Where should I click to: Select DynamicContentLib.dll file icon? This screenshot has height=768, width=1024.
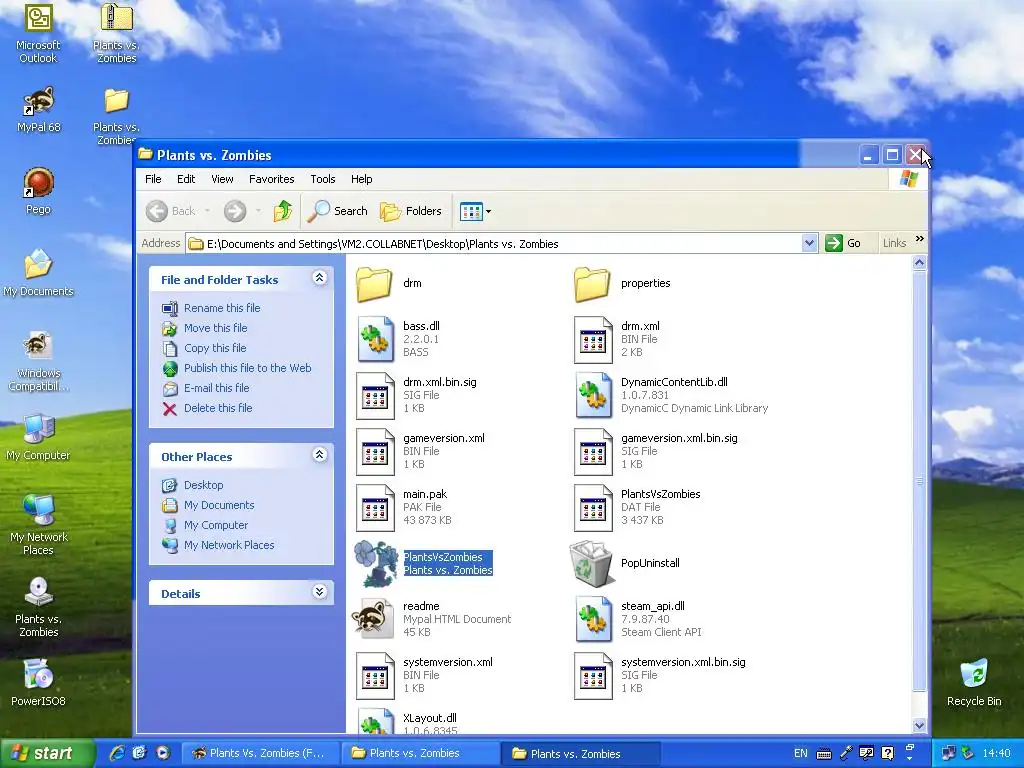tap(592, 395)
